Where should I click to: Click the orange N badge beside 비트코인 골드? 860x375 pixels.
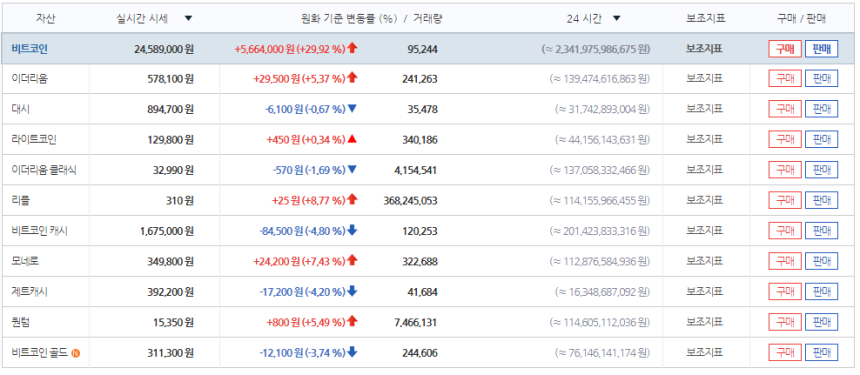pyautogui.click(x=76, y=353)
